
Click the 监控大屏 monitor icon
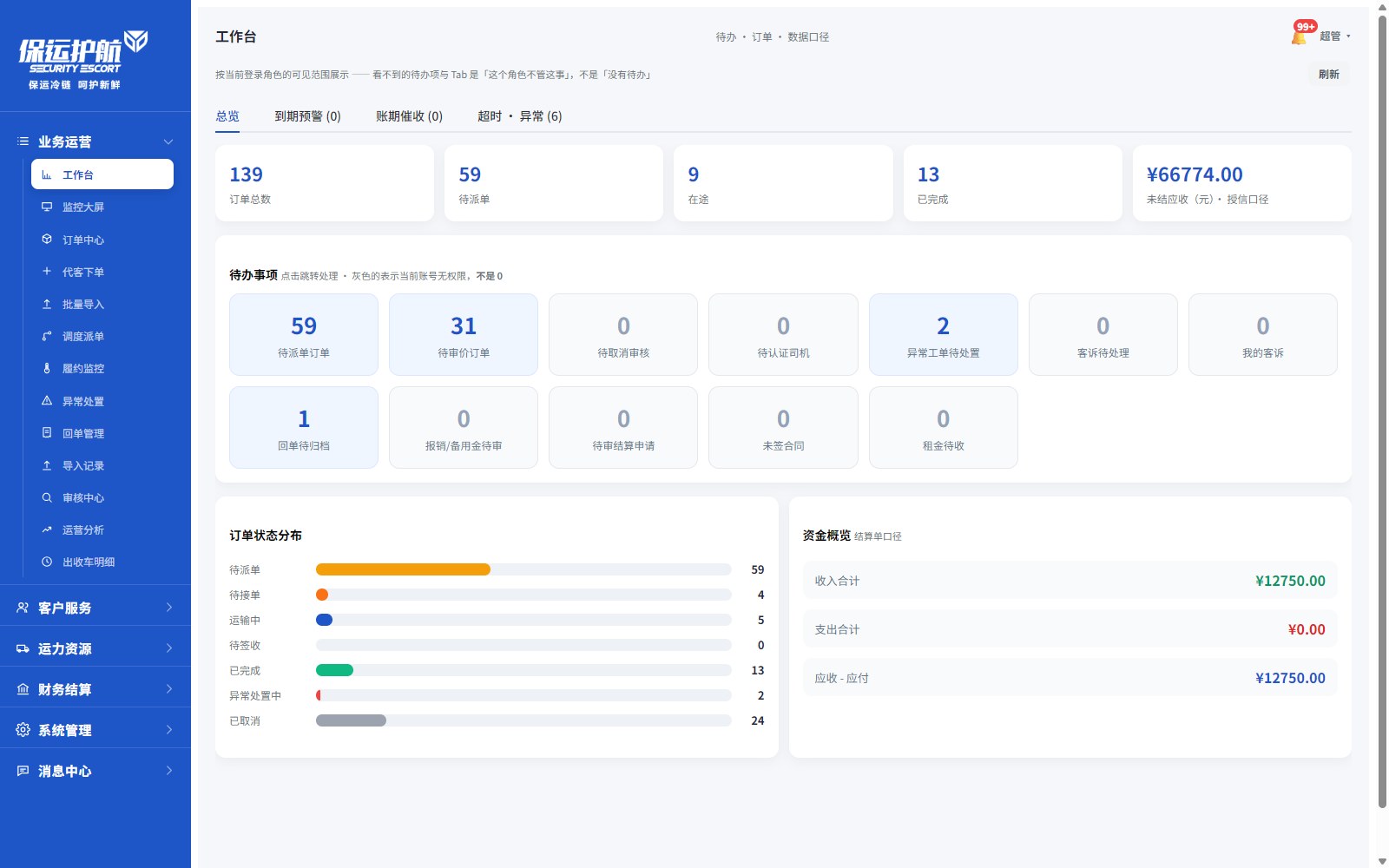click(47, 207)
